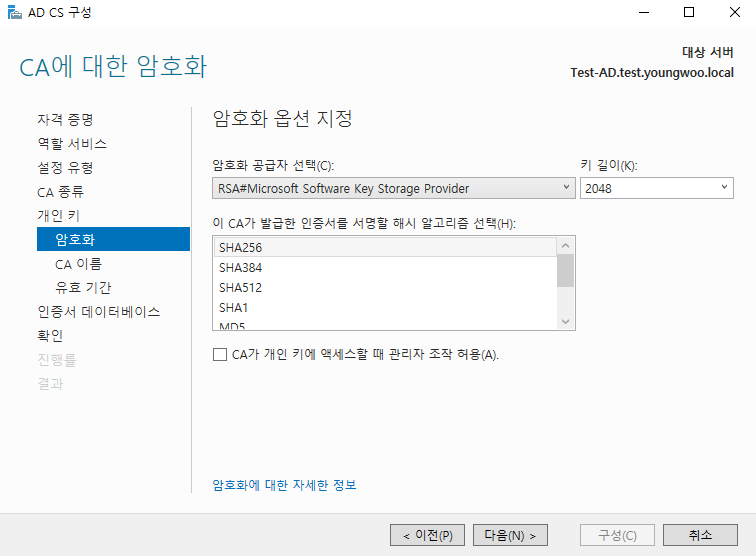Click the 이전(P) previous button

(427, 535)
